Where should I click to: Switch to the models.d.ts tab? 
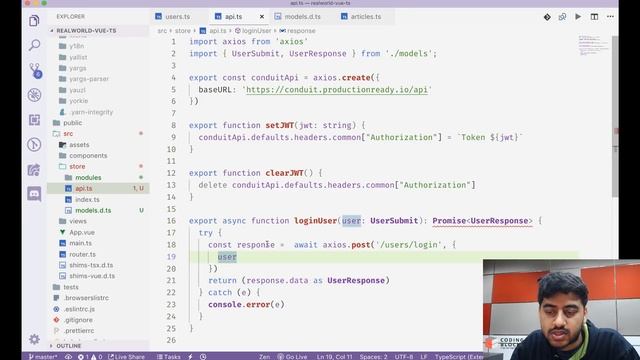point(302,17)
